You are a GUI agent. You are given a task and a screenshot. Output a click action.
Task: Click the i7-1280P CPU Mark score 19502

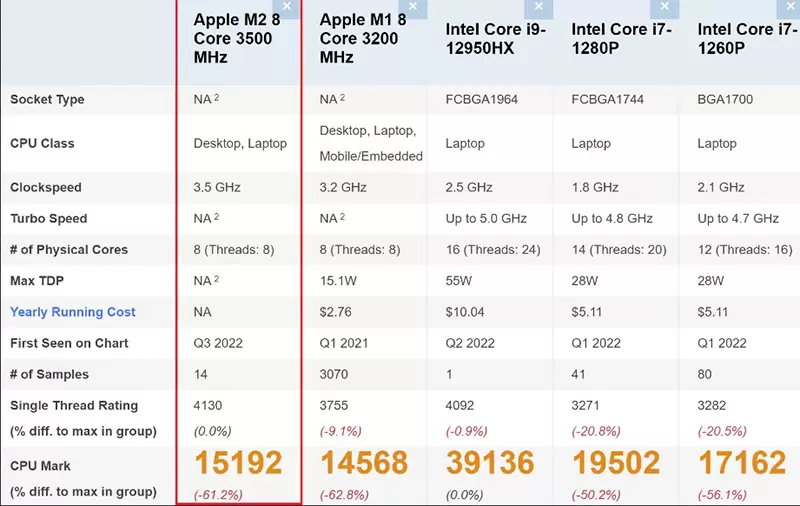coord(616,463)
